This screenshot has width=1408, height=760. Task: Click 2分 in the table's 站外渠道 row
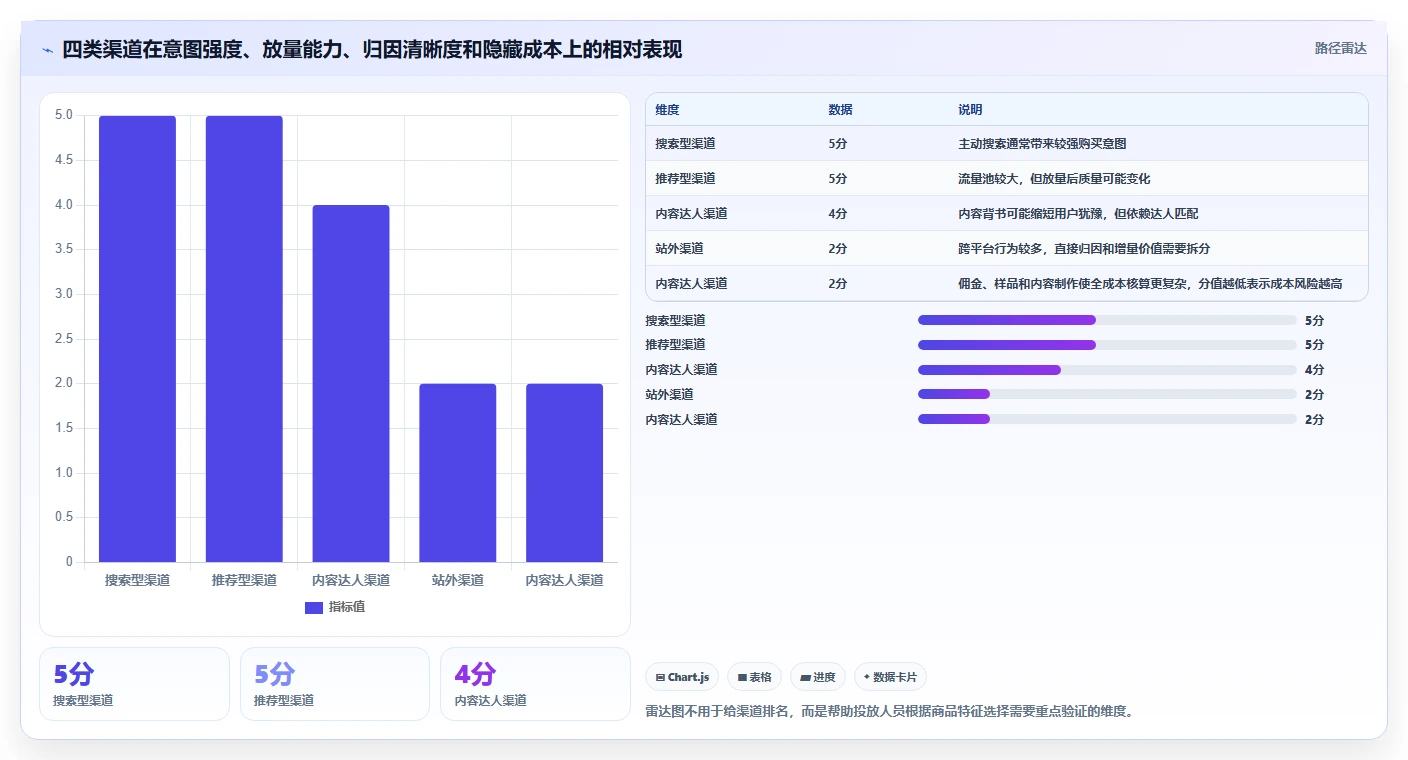(838, 249)
